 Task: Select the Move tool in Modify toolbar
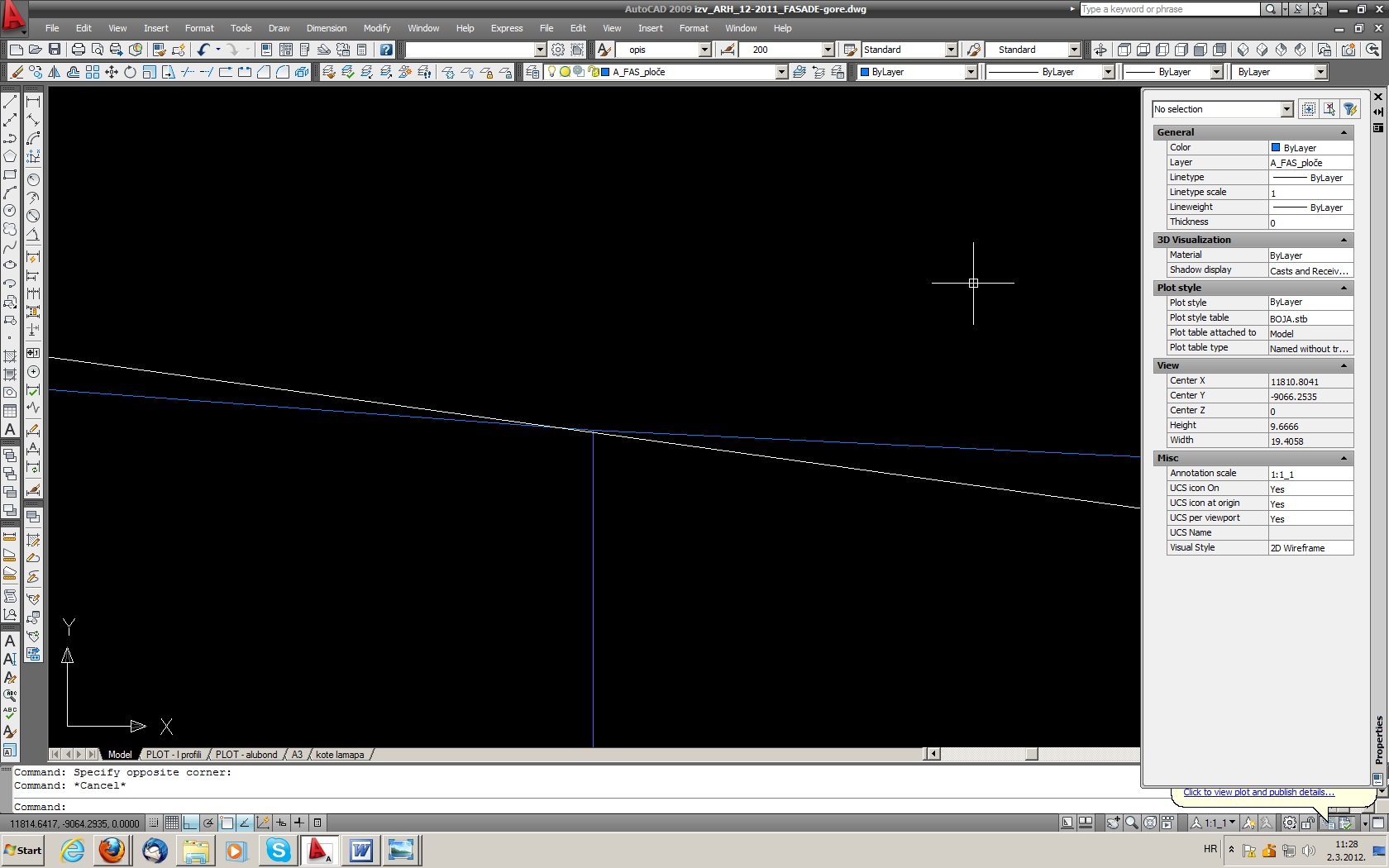tap(111, 72)
